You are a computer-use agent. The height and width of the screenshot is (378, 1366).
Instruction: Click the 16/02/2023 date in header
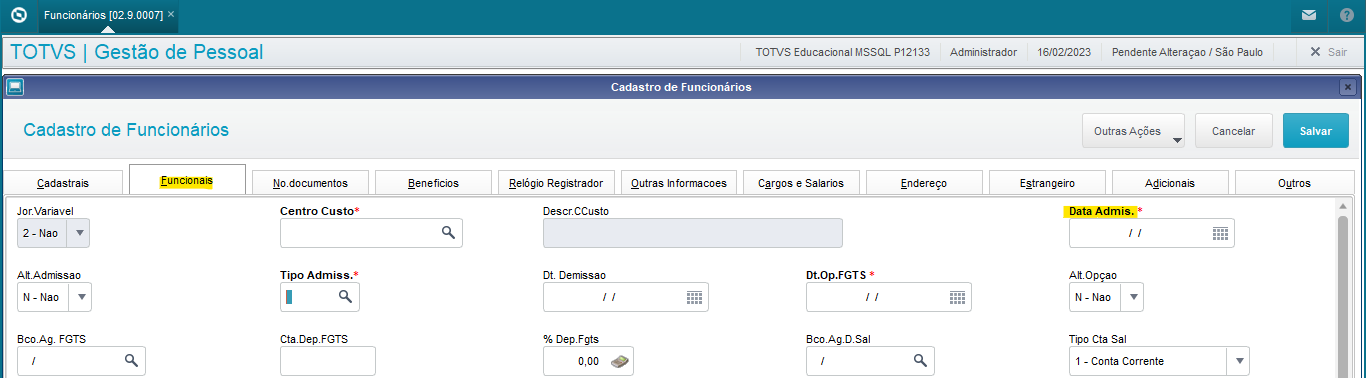[x=1063, y=51]
